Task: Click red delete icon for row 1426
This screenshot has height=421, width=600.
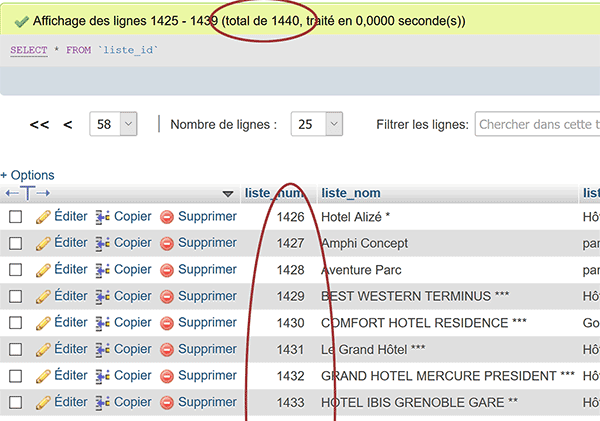Action: tap(167, 217)
